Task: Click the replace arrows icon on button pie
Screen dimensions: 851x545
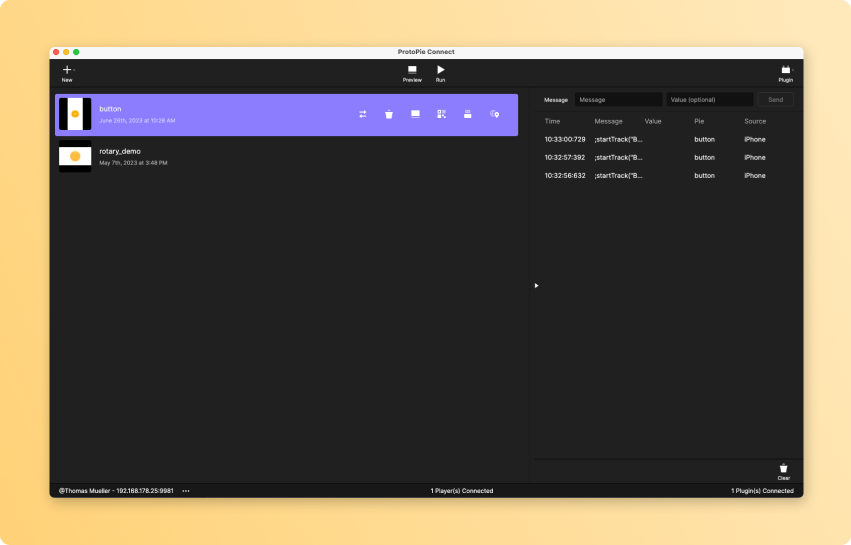Action: click(x=363, y=114)
